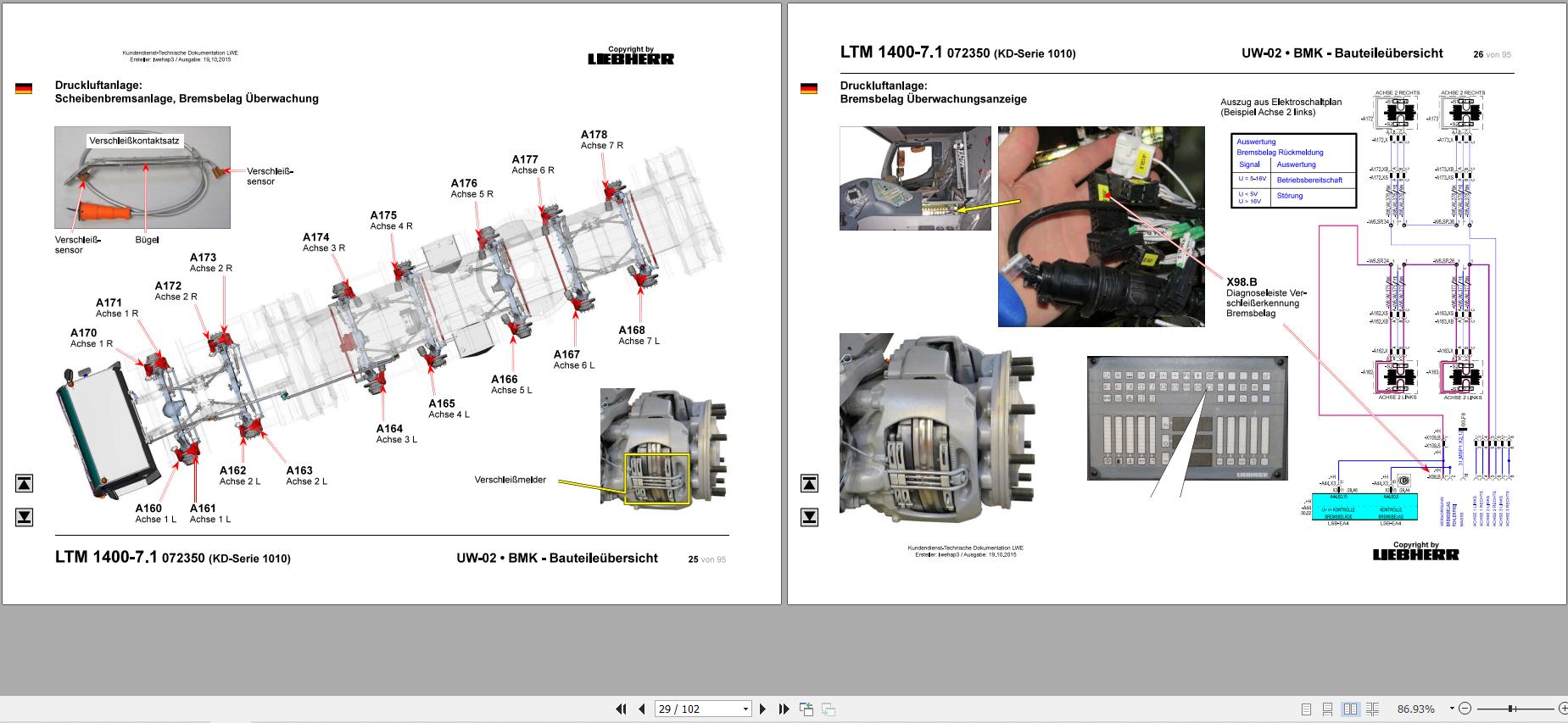
Task: Open the page number dropdown arrow
Action: 746,709
